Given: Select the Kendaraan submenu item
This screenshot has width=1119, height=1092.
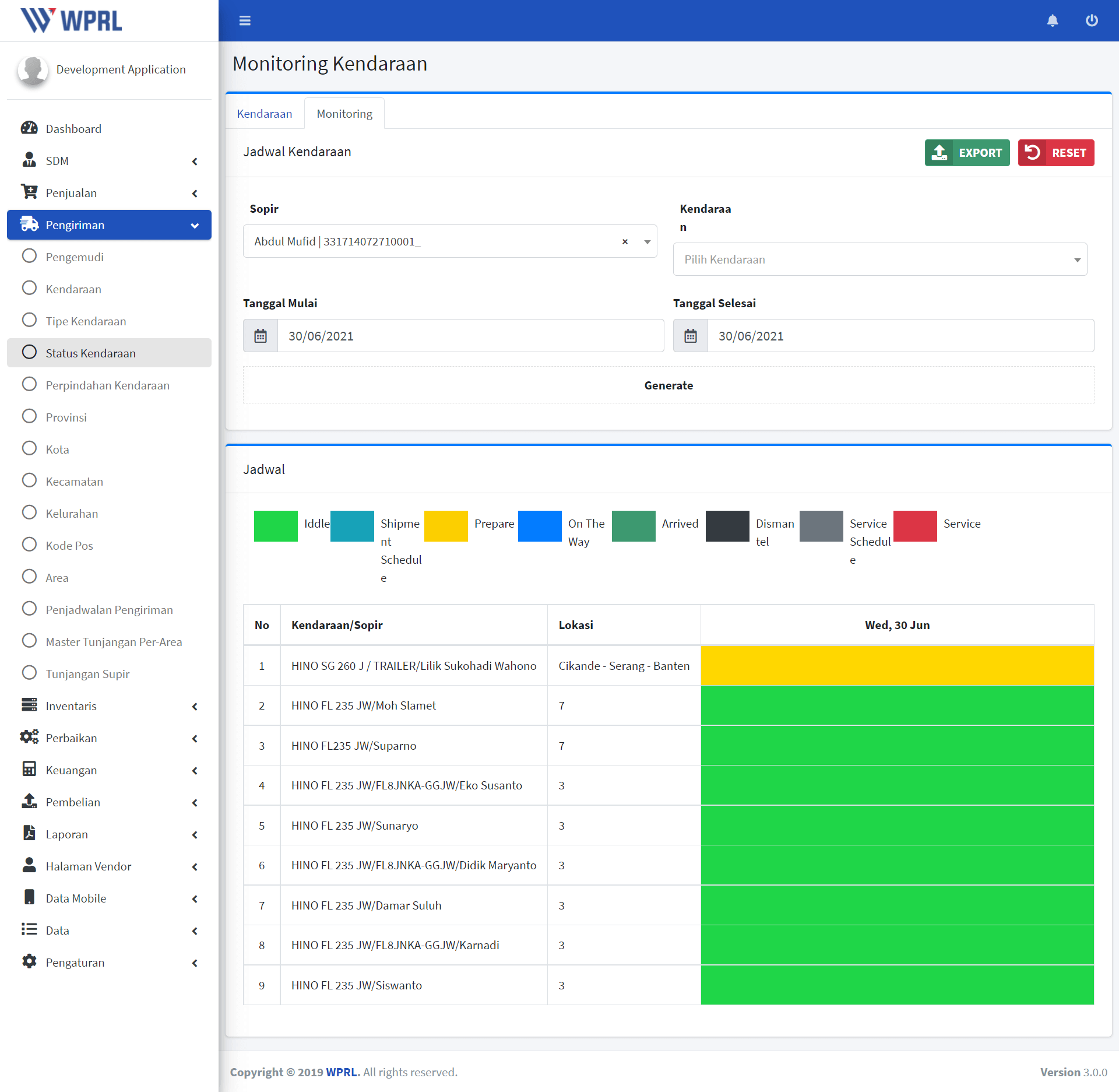Looking at the screenshot, I should tap(109, 289).
